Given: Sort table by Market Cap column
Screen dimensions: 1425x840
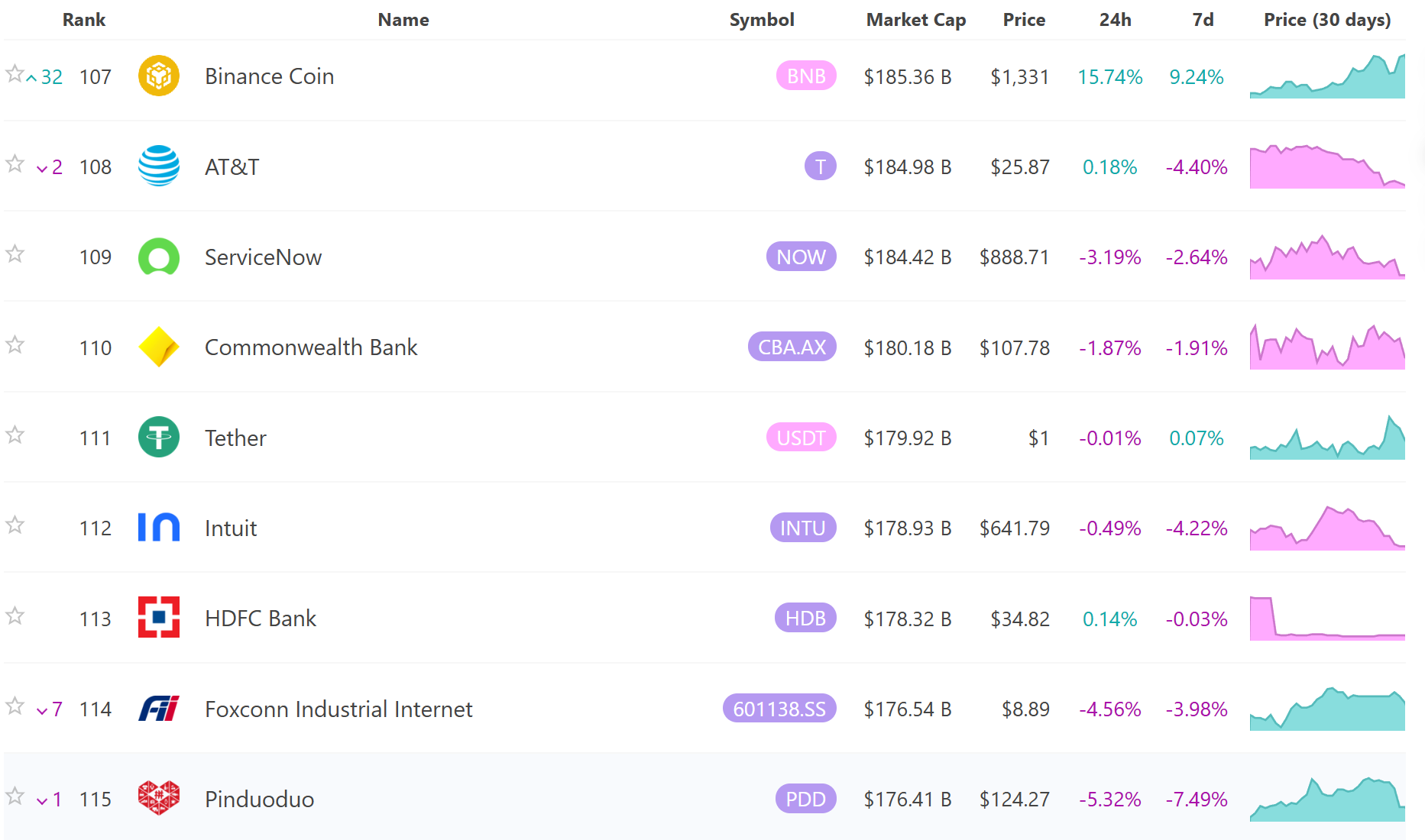Looking at the screenshot, I should 915,20.
